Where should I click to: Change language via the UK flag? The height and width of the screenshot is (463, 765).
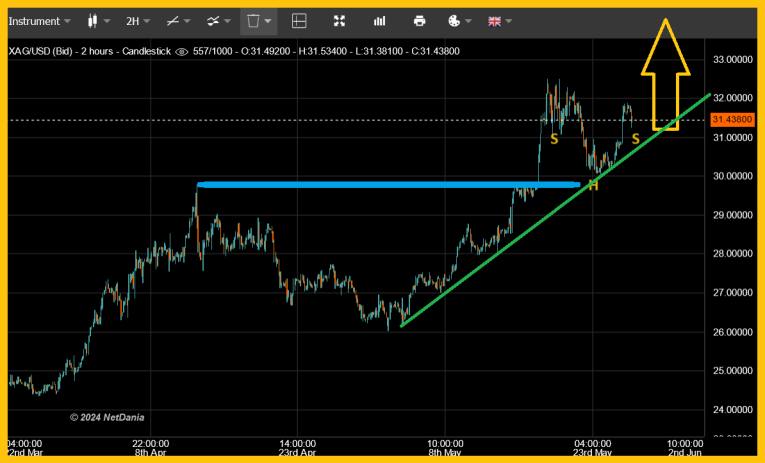(494, 21)
